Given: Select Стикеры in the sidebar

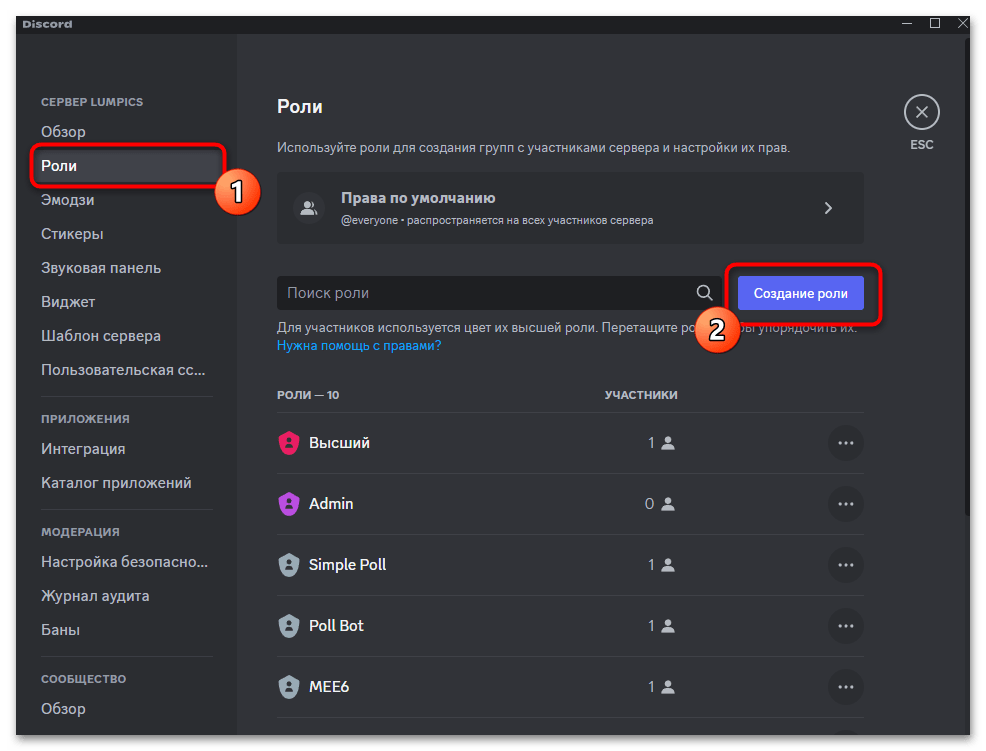Looking at the screenshot, I should tap(72, 234).
